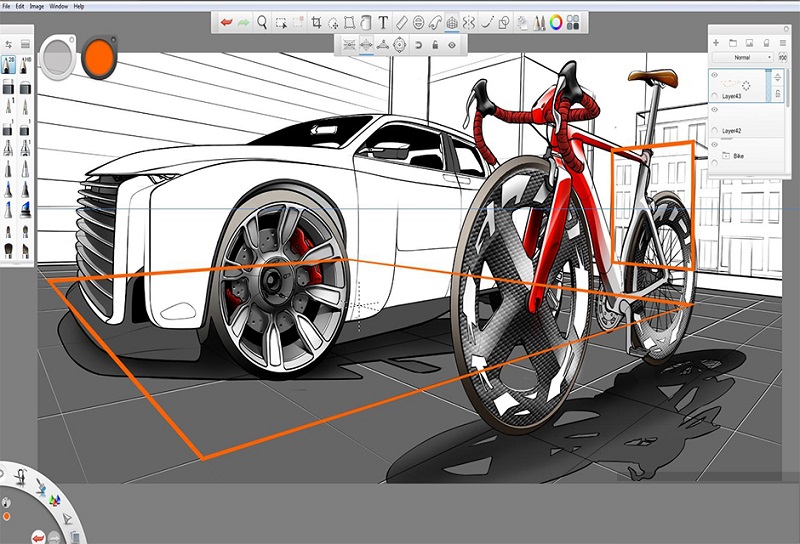Select the Zoom magnifier tool
Screen dimensions: 800x544
[263, 21]
